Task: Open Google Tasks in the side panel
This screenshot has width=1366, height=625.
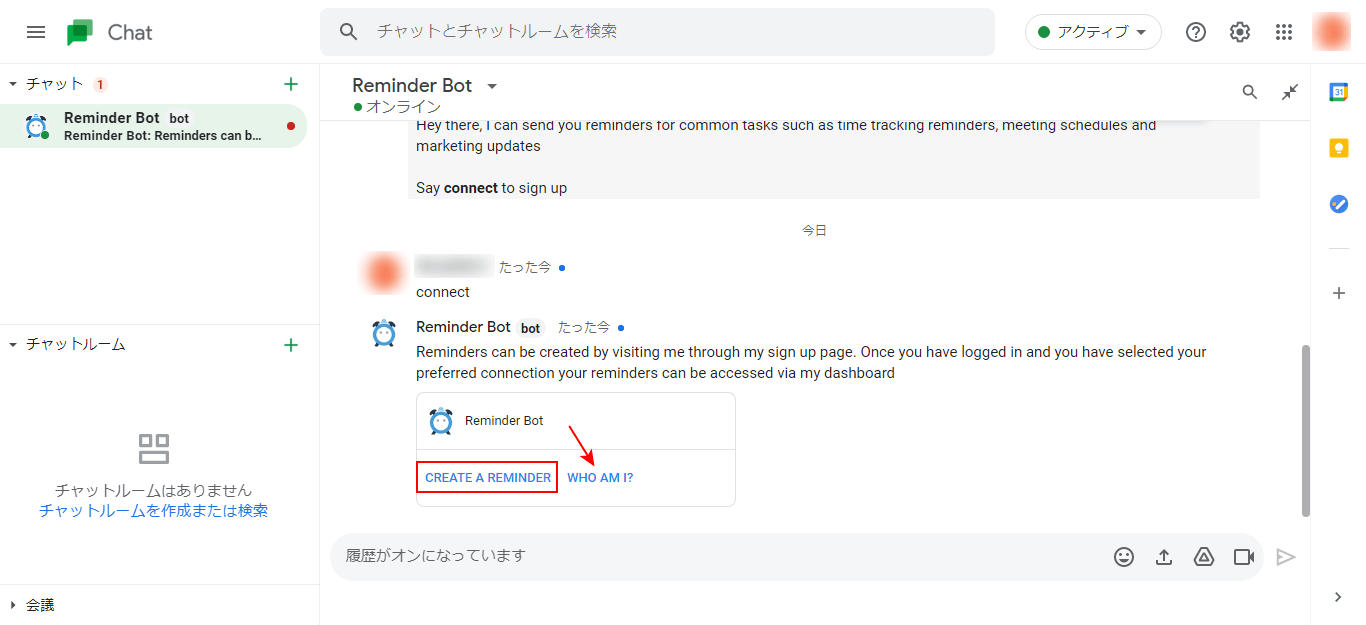Action: 1339,203
